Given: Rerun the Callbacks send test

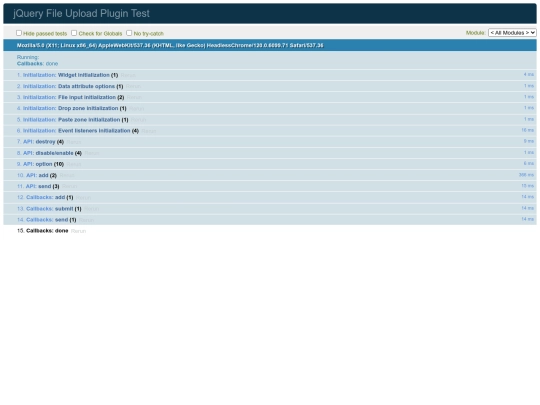Looking at the screenshot, I should 86,220.
